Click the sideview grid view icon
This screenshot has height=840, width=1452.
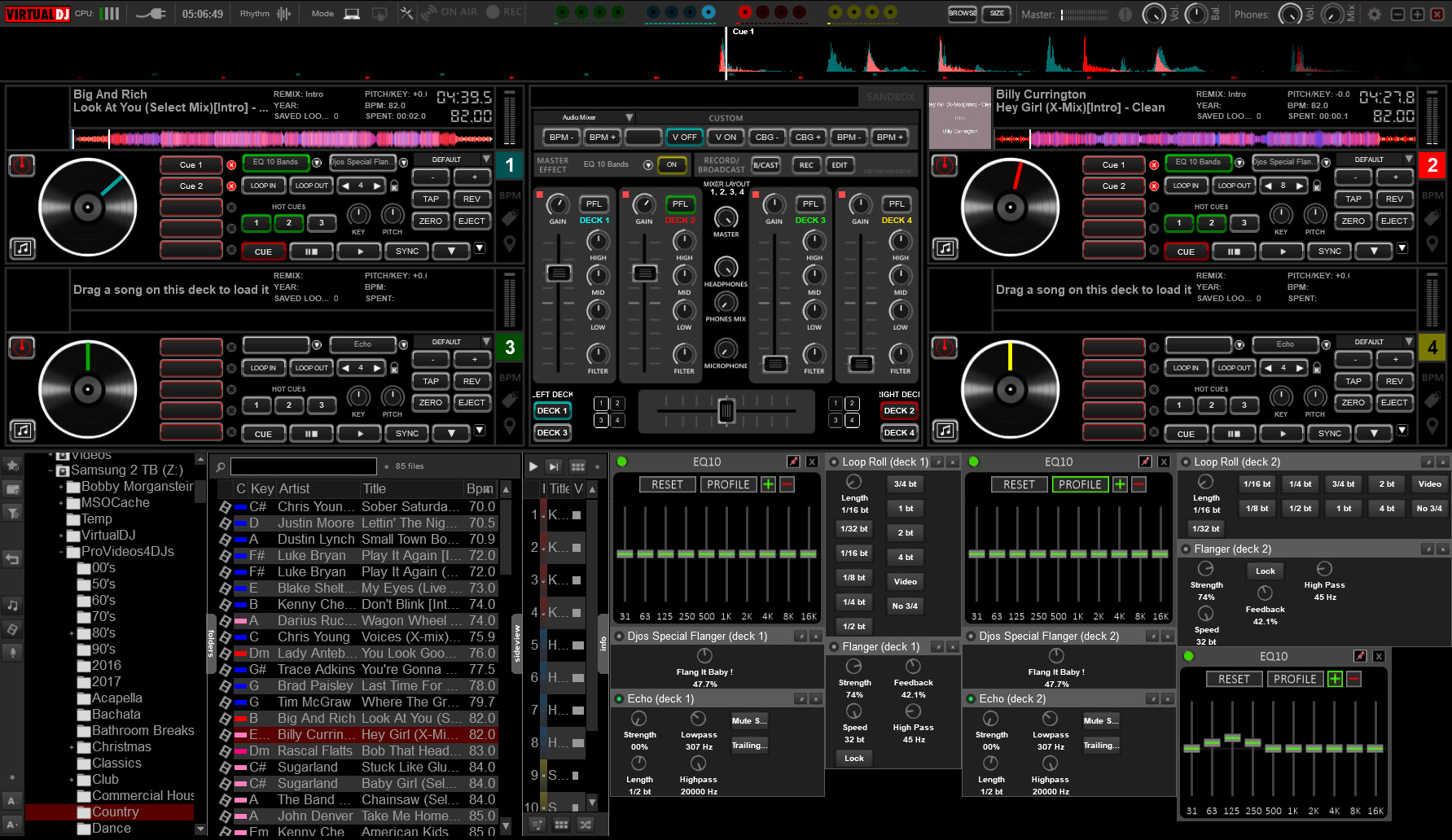tap(577, 466)
